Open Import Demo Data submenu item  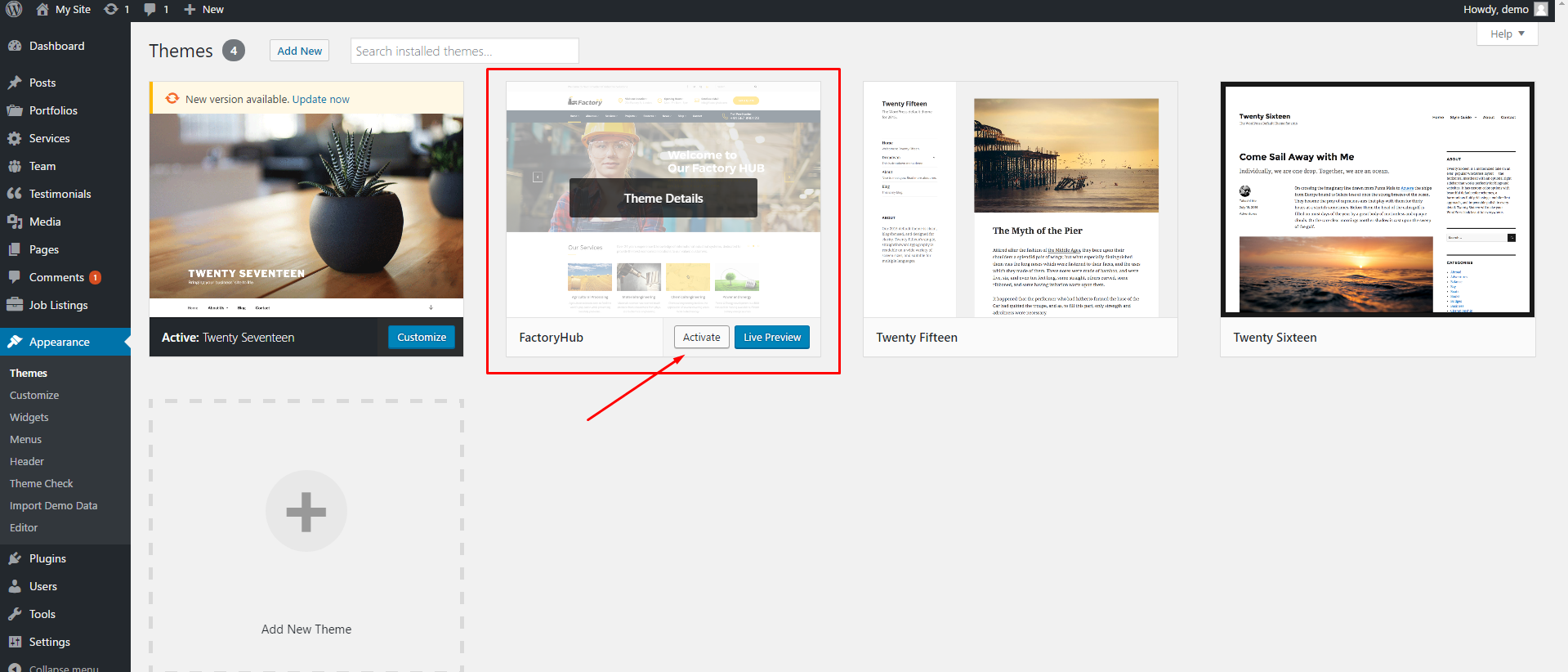(x=53, y=505)
